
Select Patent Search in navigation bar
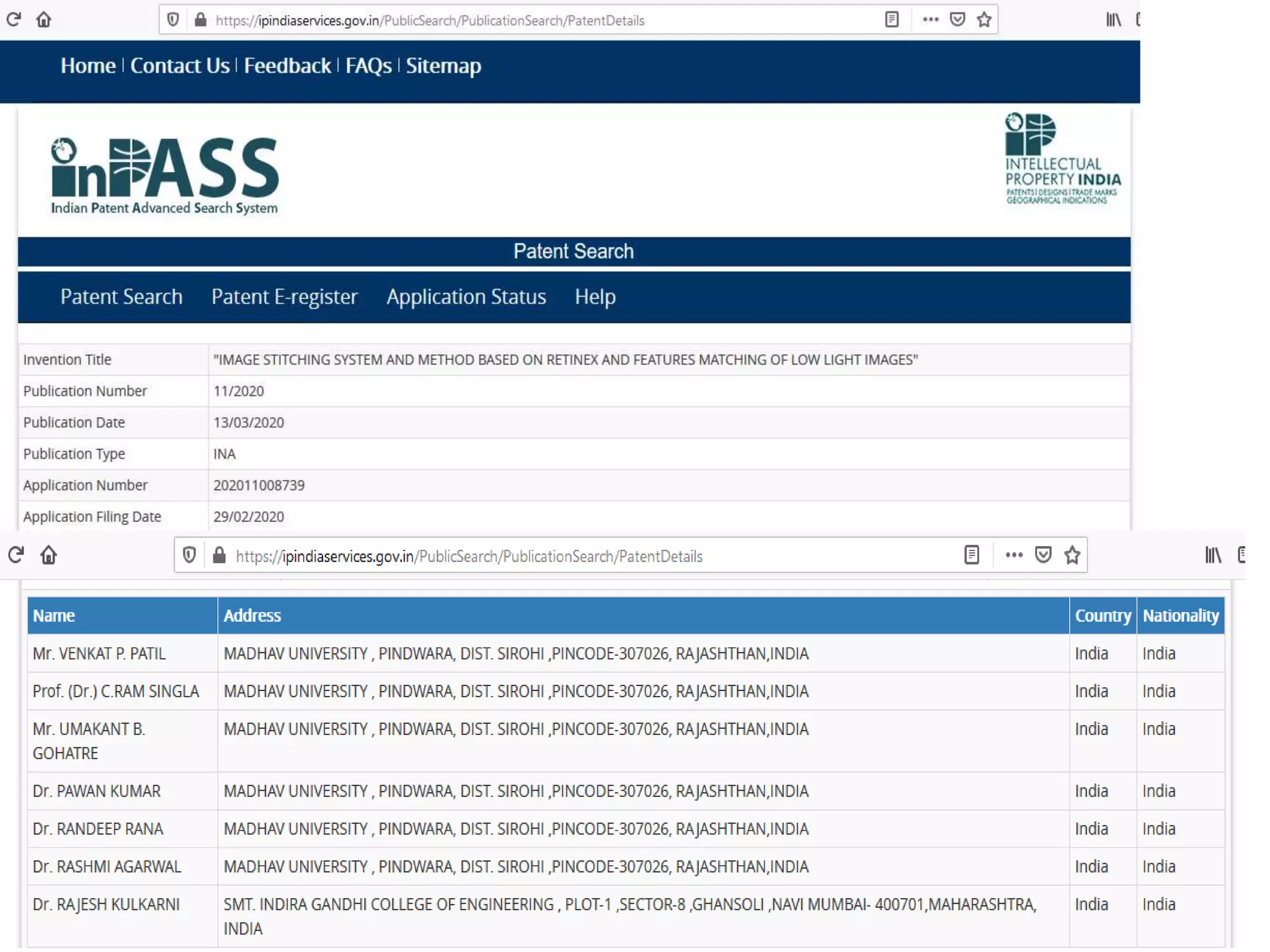(x=122, y=297)
